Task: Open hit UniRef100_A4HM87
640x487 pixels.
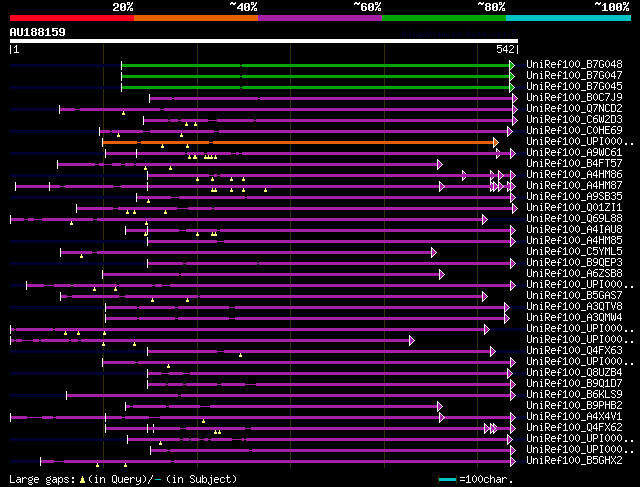Action: click(574, 186)
